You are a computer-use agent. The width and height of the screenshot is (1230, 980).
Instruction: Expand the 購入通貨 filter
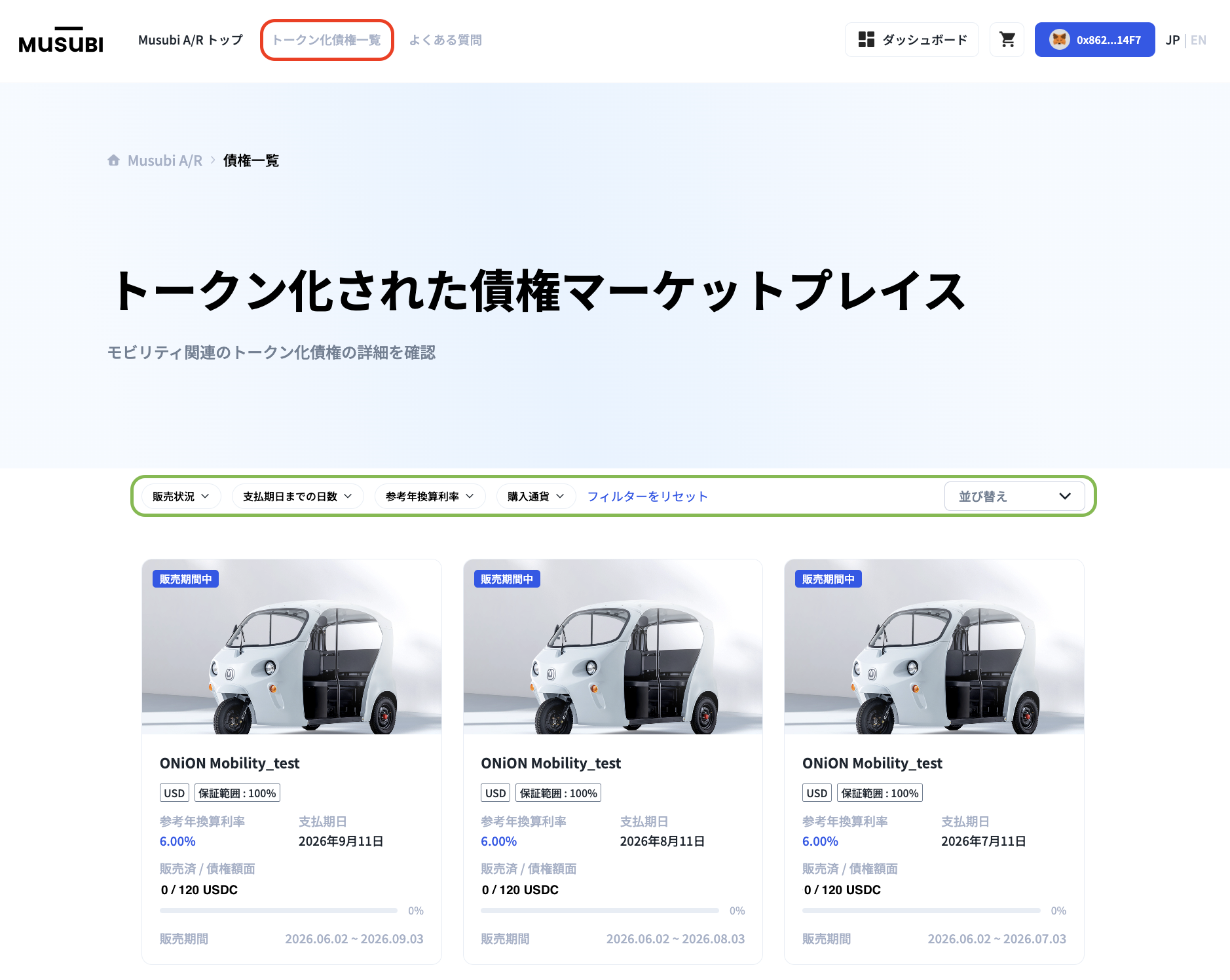click(536, 497)
